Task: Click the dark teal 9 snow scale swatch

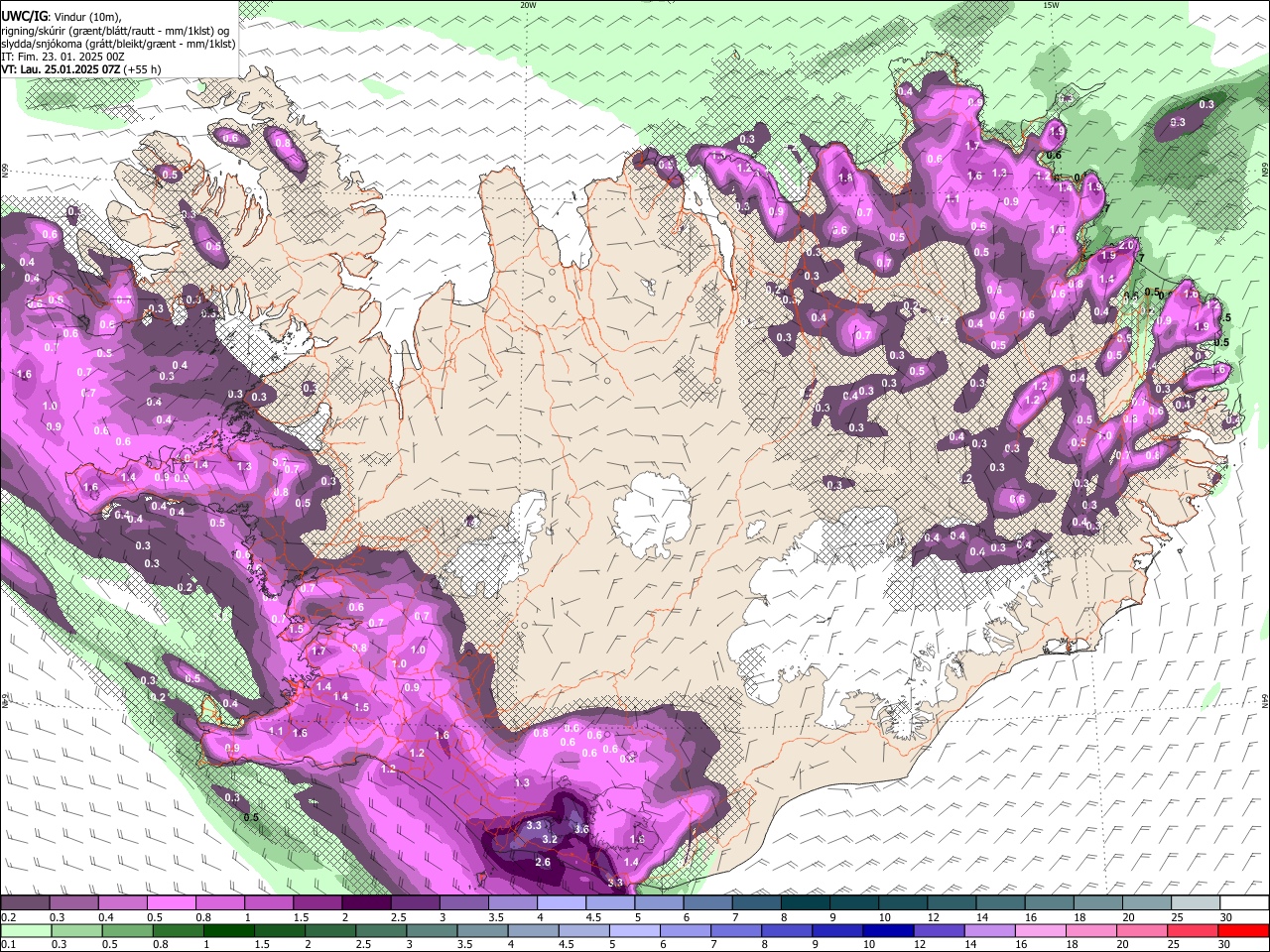Action: click(853, 903)
